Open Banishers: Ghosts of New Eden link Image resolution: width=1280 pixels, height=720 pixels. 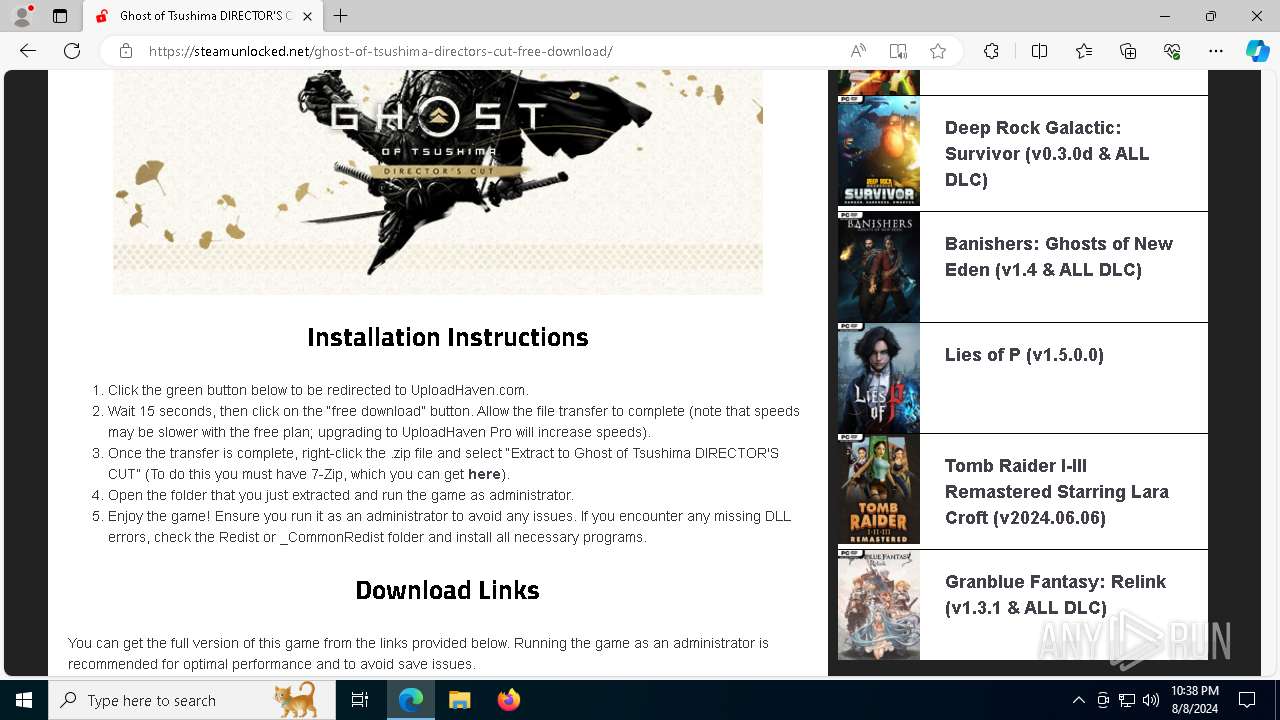click(x=1058, y=257)
